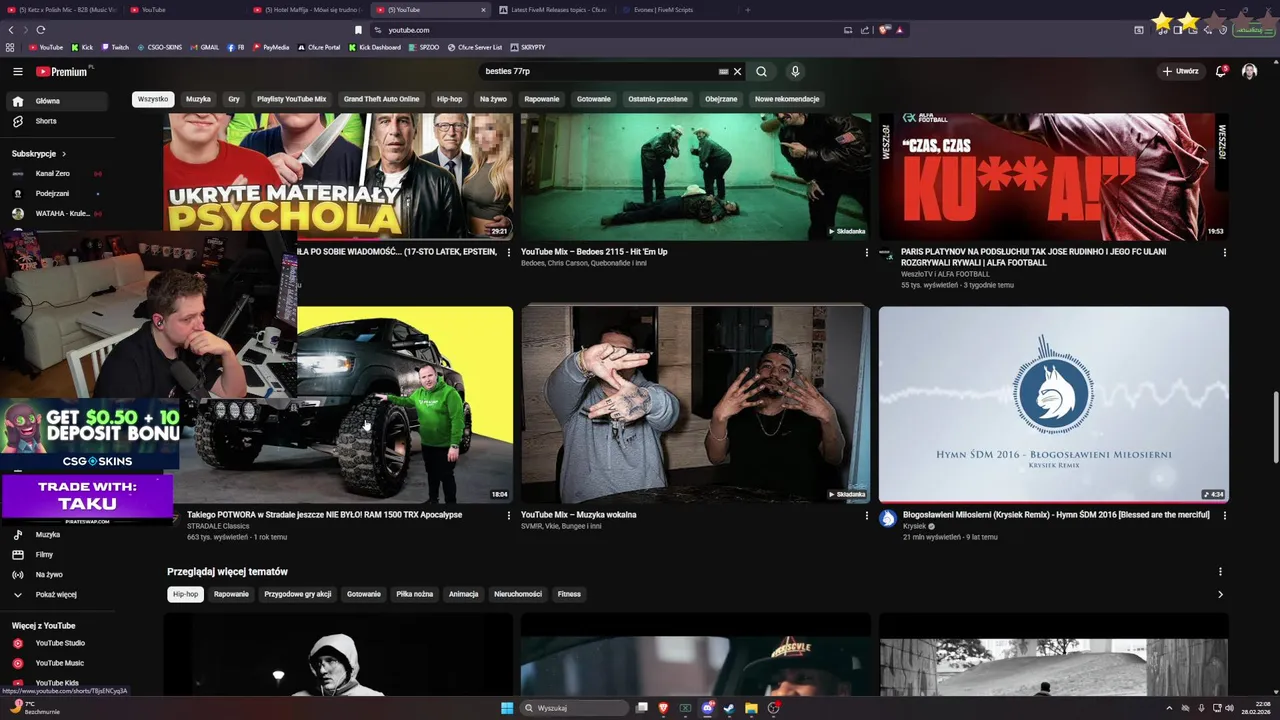Select the Piłka nożna topic chip
The width and height of the screenshot is (1280, 720).
pyautogui.click(x=414, y=594)
